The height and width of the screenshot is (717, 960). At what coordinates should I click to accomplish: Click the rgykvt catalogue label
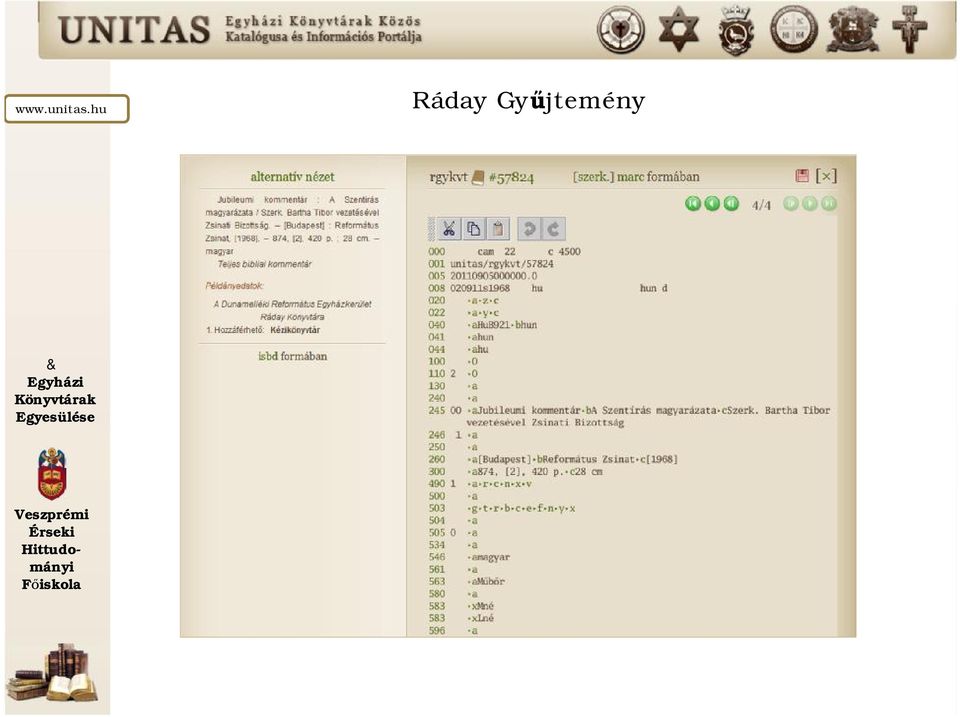448,178
